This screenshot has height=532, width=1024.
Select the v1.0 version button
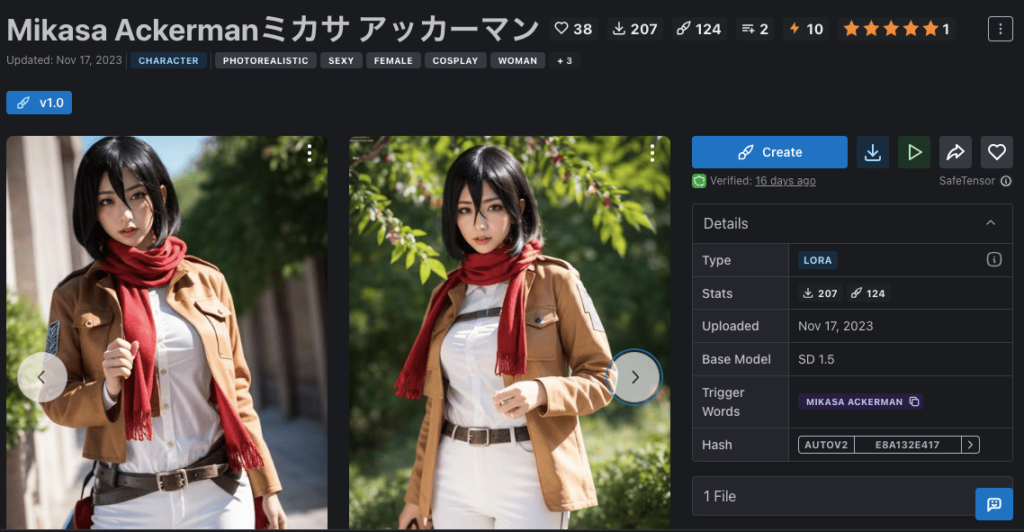(39, 102)
